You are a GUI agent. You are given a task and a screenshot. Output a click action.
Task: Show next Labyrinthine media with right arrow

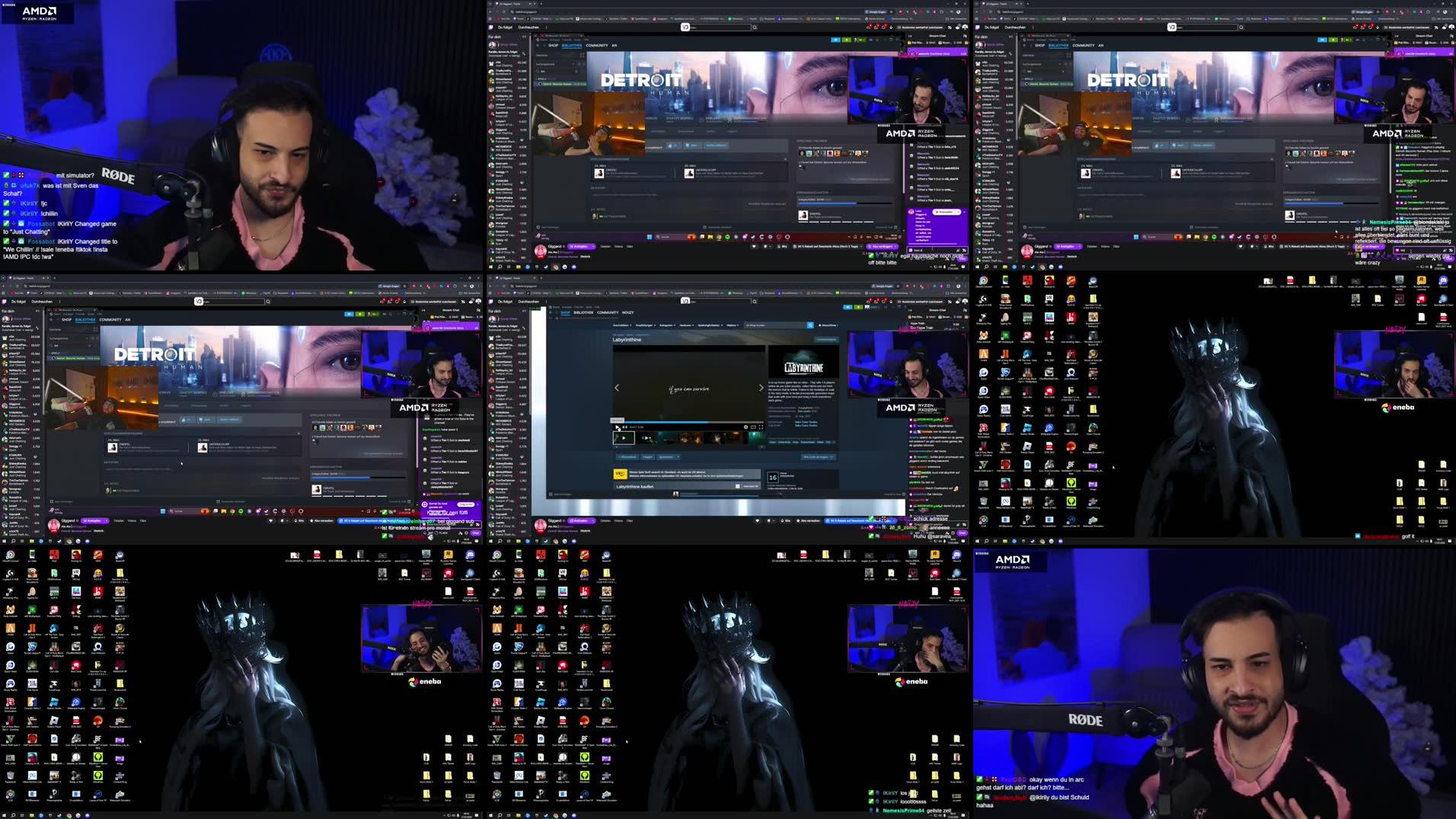tap(760, 388)
